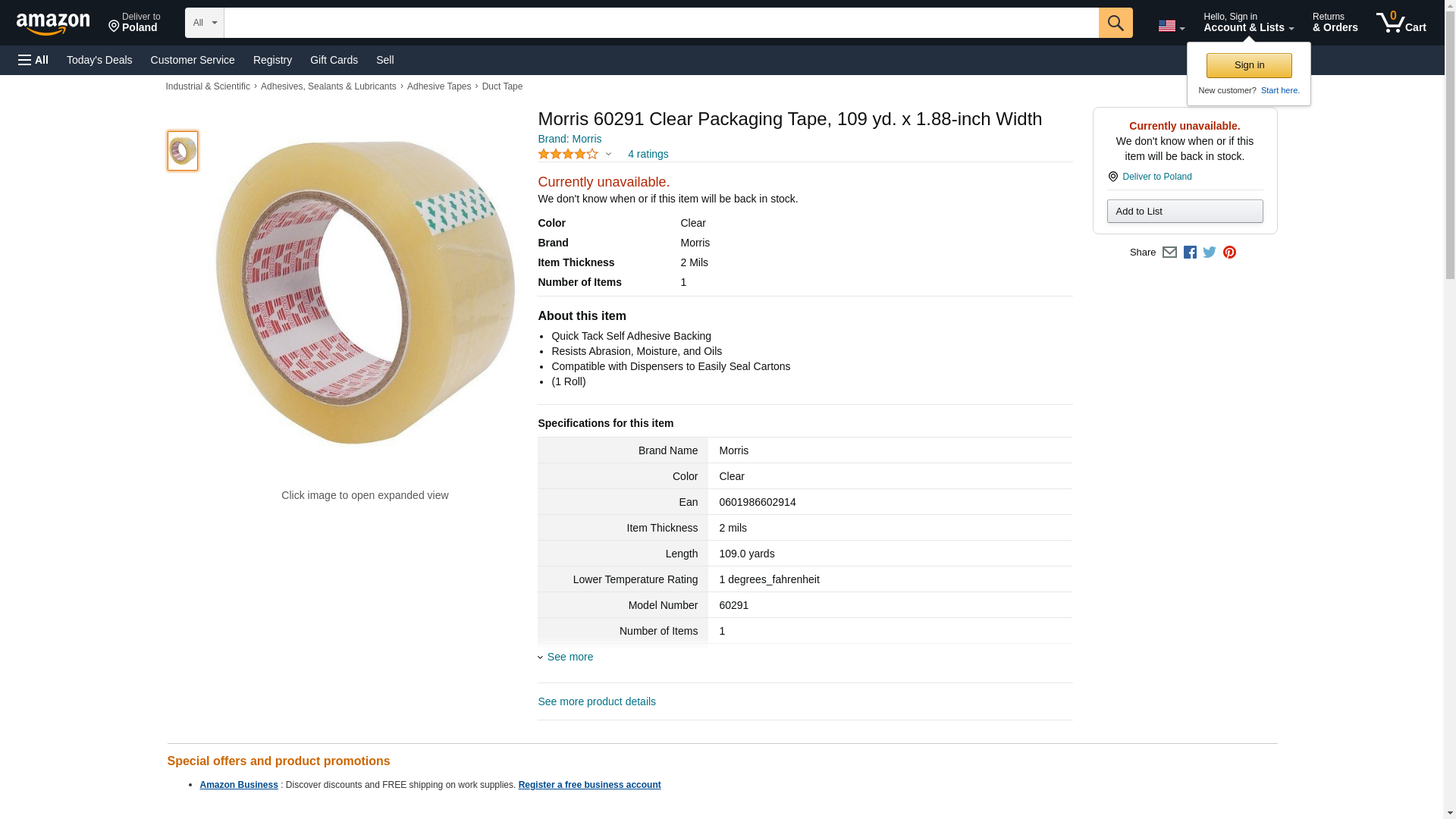
Task: Select the tape product thumbnail
Action: (x=183, y=150)
